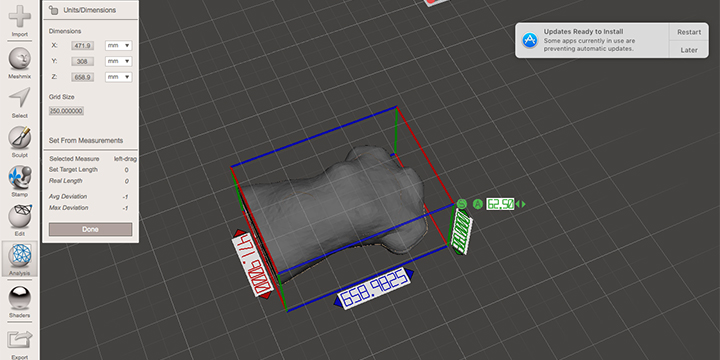Screen dimensions: 720x360
Task: Click the Set From Measurements heading
Action: 86,141
